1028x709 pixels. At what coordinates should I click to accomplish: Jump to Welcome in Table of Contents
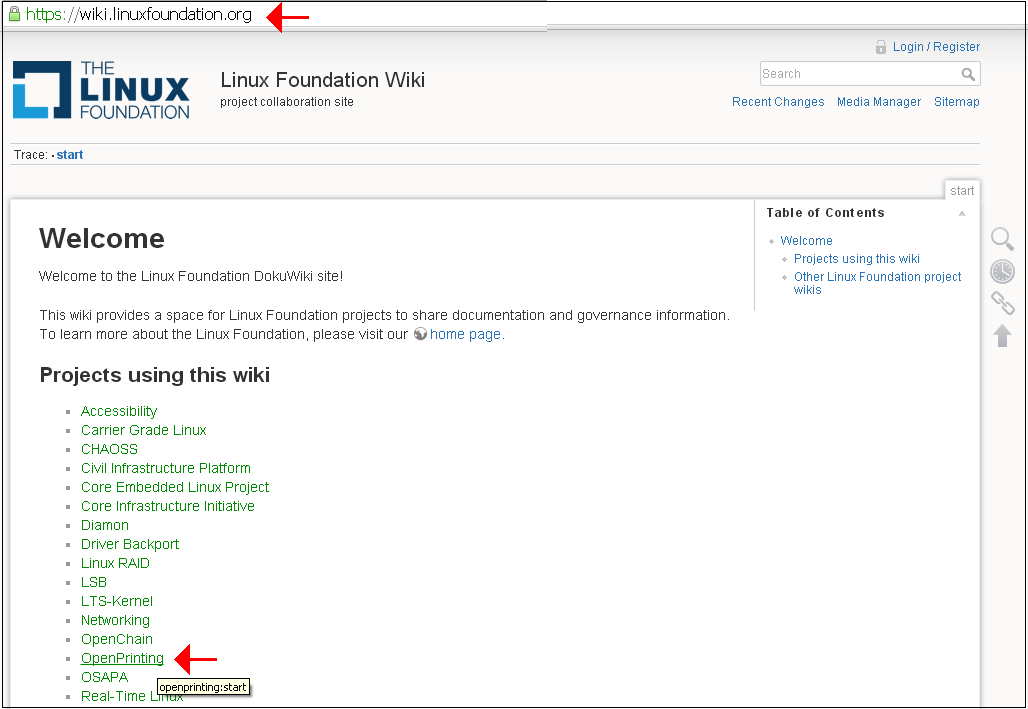[806, 241]
